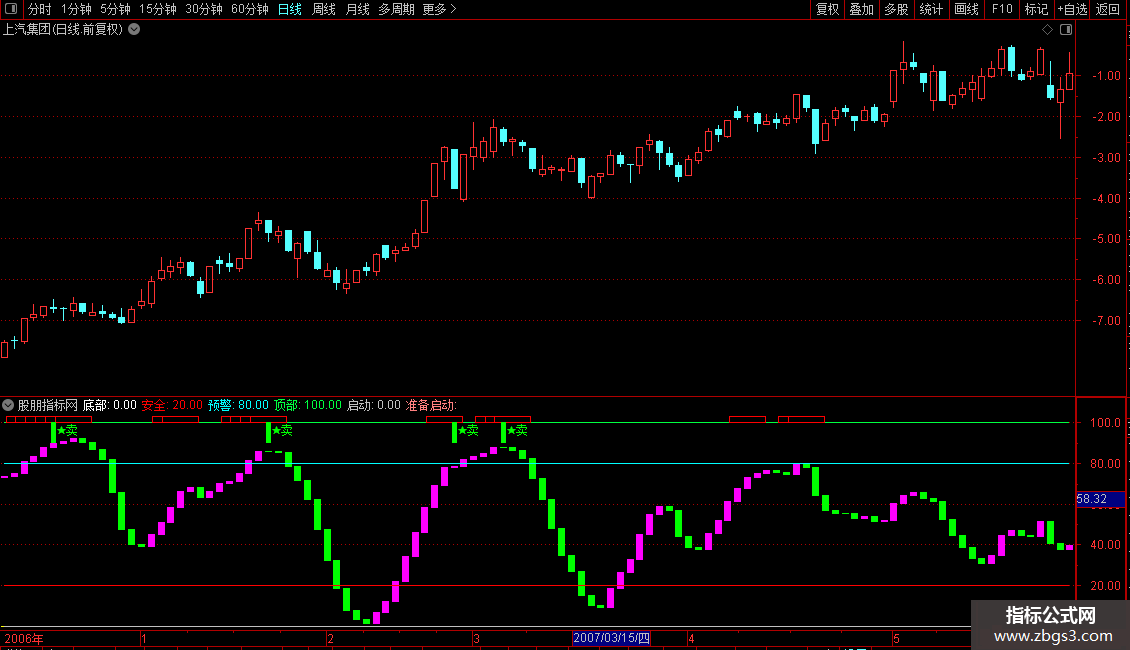
Task: Select the 30分钟 period
Action: (204, 9)
